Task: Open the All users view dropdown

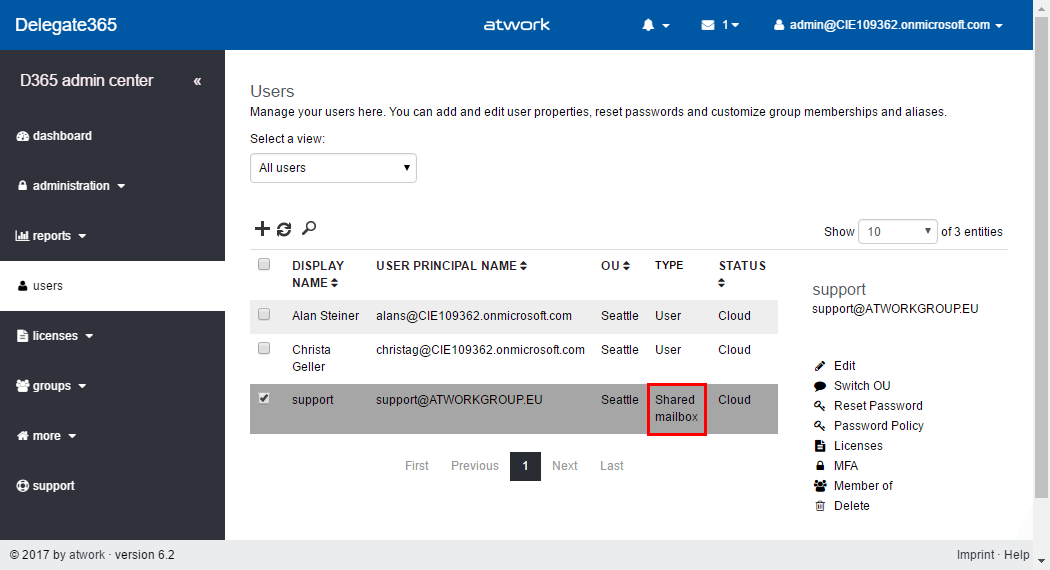Action: 333,168
